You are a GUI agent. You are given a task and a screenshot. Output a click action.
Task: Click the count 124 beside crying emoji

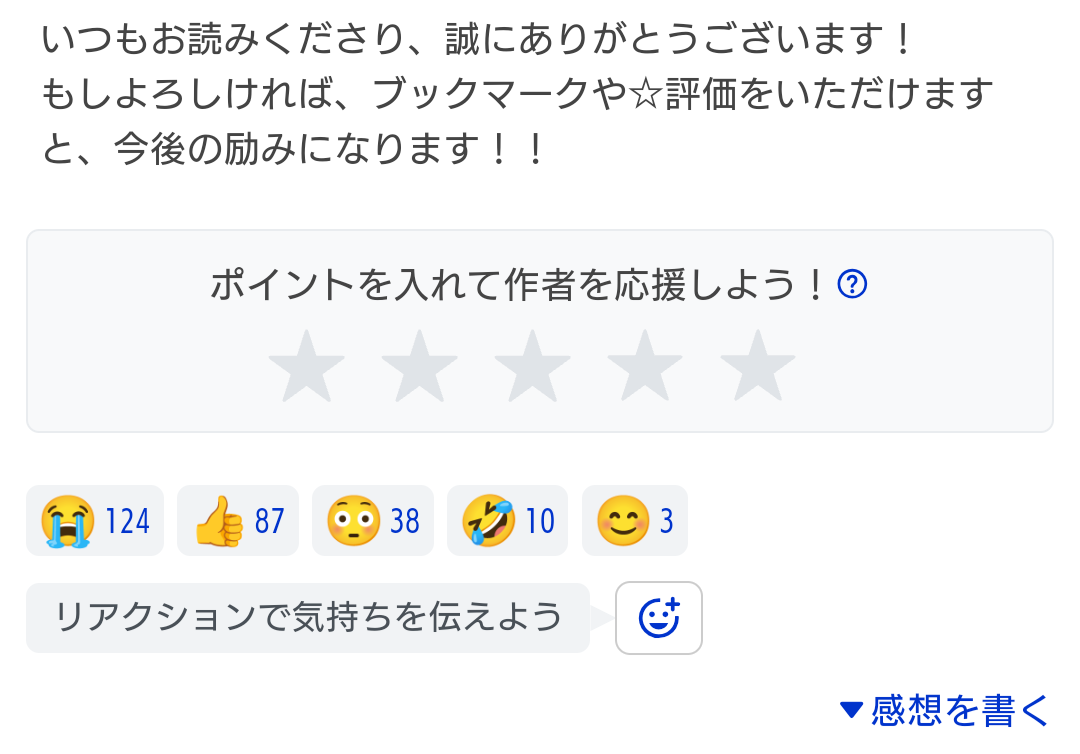tap(128, 522)
